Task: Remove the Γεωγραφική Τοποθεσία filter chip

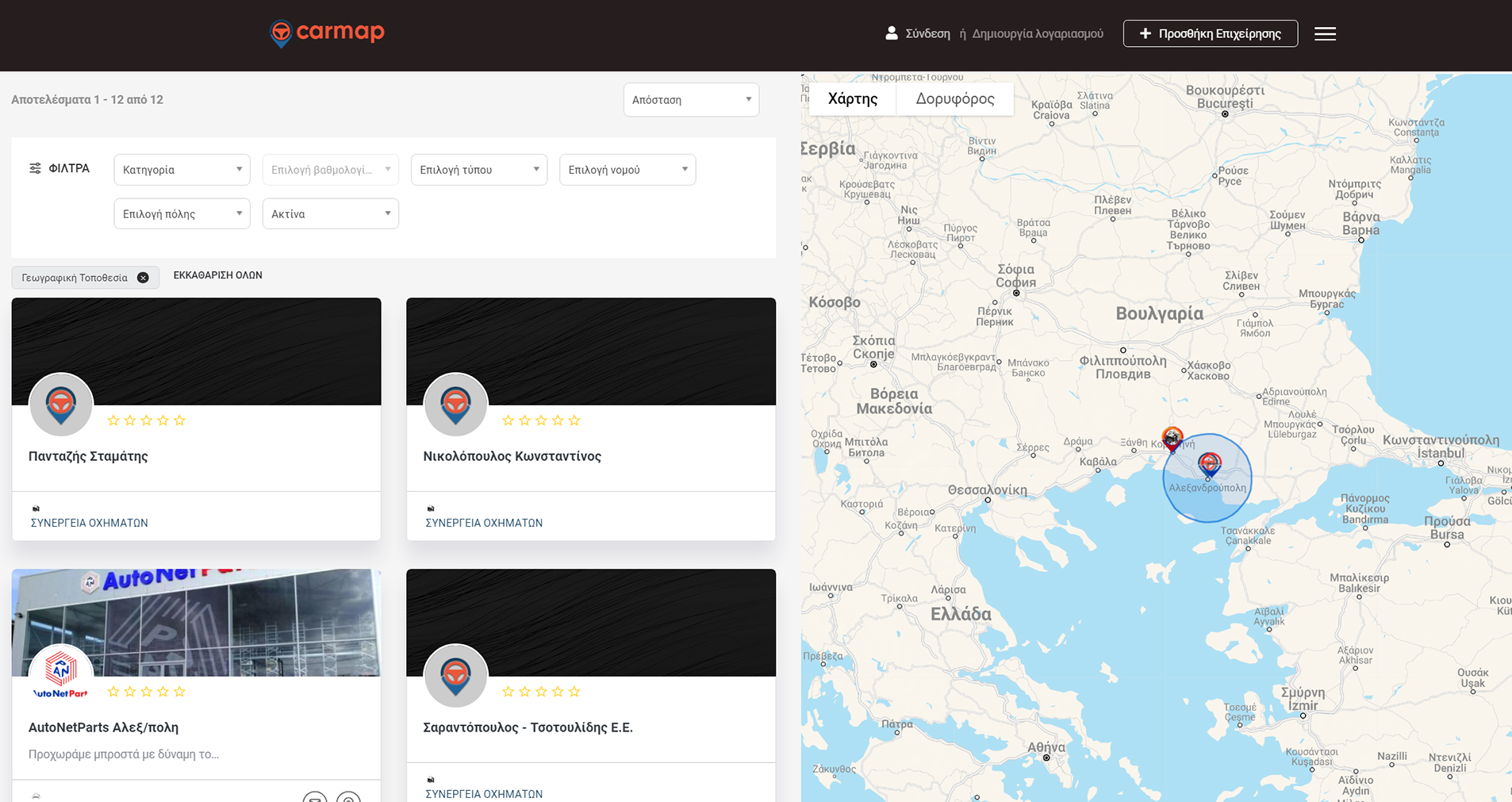Action: pyautogui.click(x=143, y=278)
